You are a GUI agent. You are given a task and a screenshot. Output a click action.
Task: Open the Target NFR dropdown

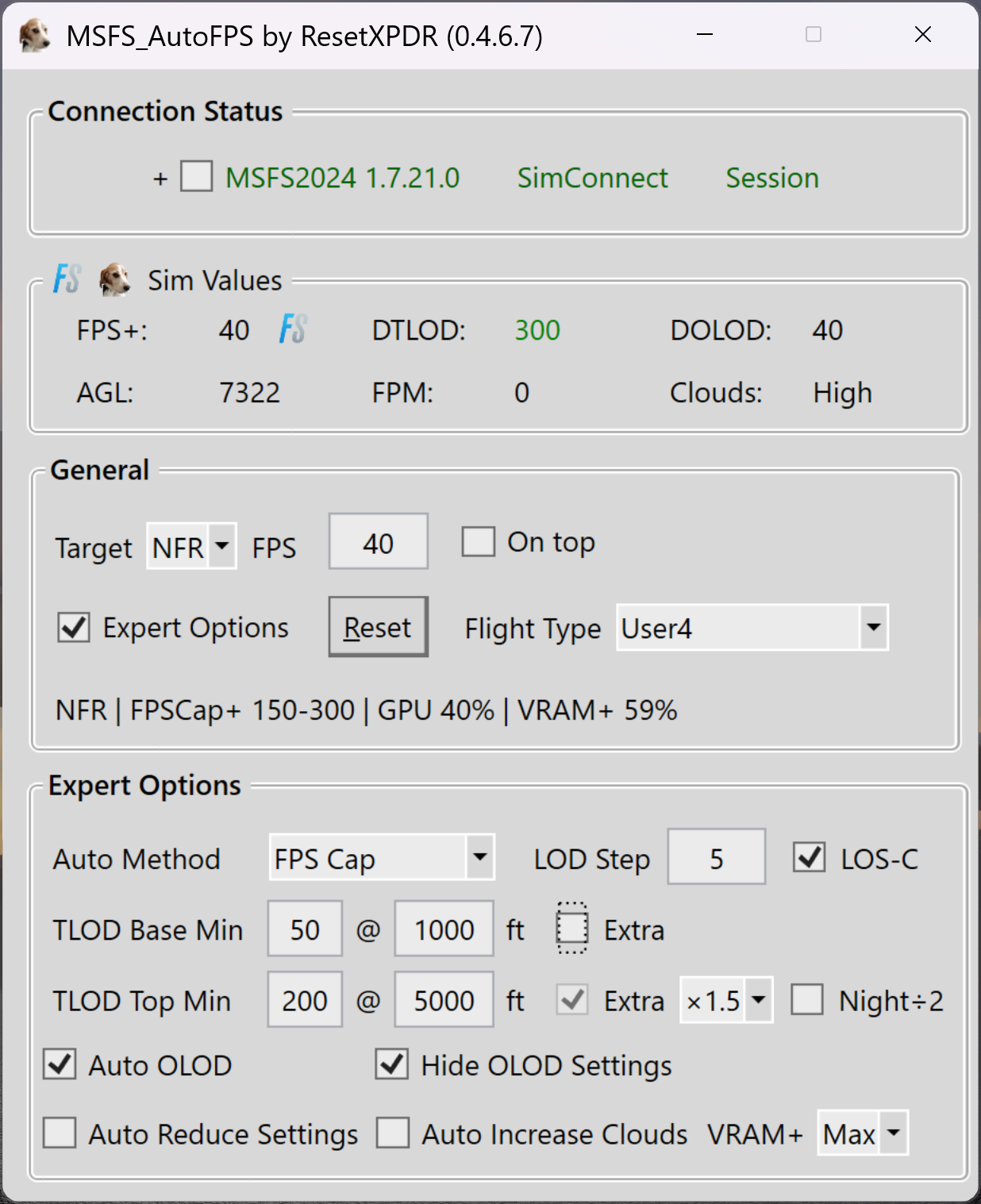point(191,546)
